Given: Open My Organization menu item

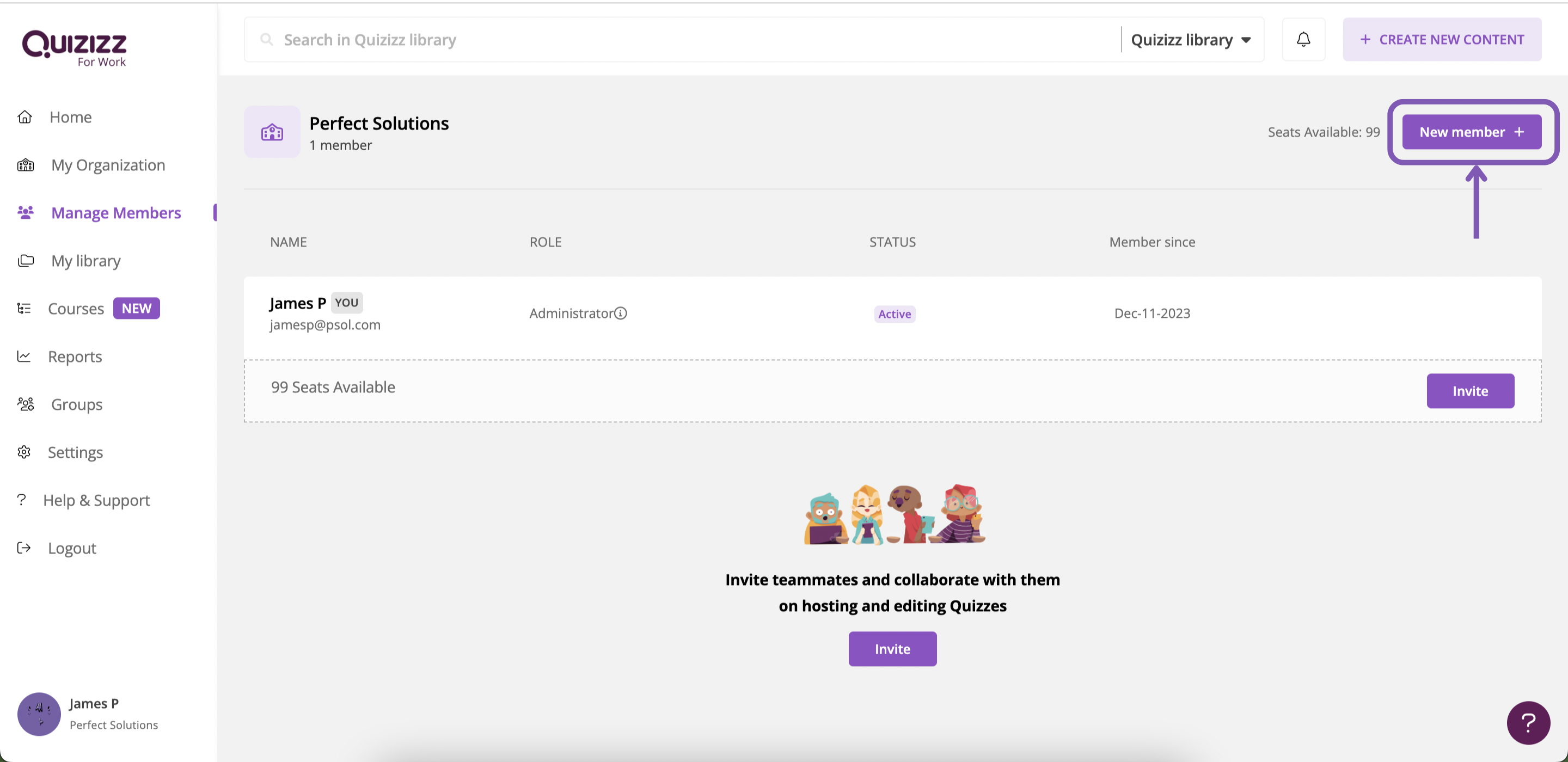Looking at the screenshot, I should tap(108, 165).
